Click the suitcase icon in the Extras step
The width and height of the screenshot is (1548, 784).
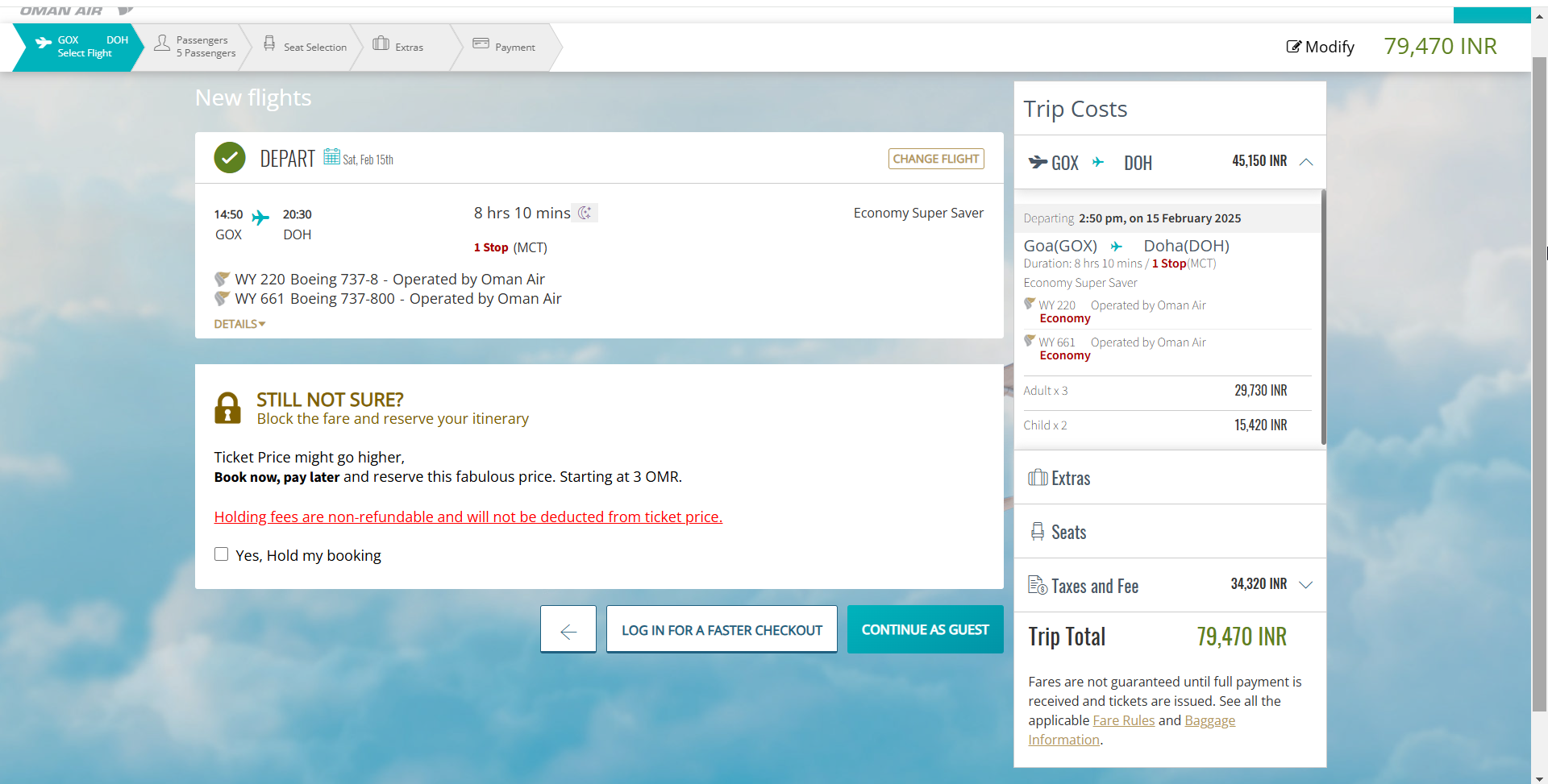[381, 43]
